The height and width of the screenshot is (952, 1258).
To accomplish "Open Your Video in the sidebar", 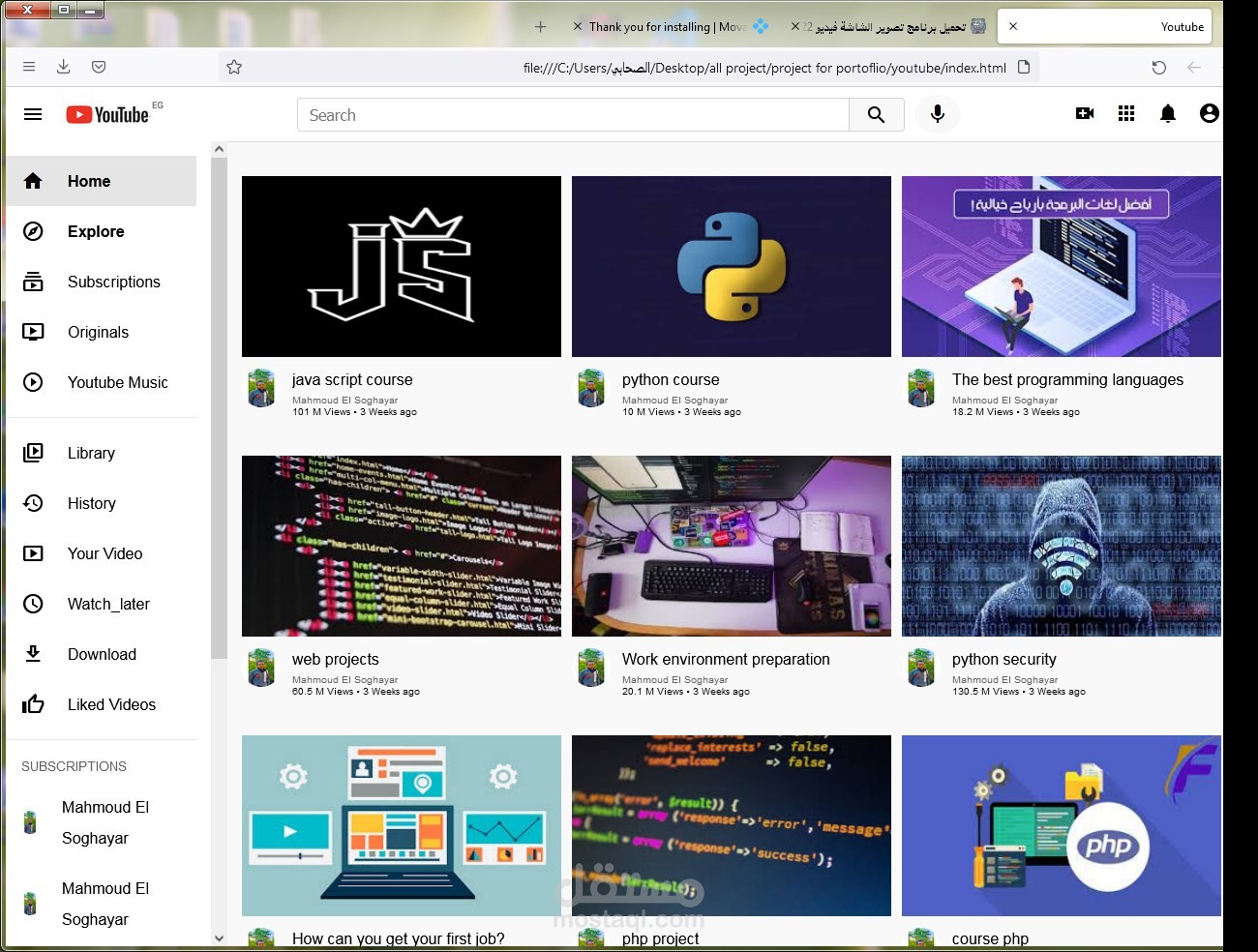I will click(101, 553).
